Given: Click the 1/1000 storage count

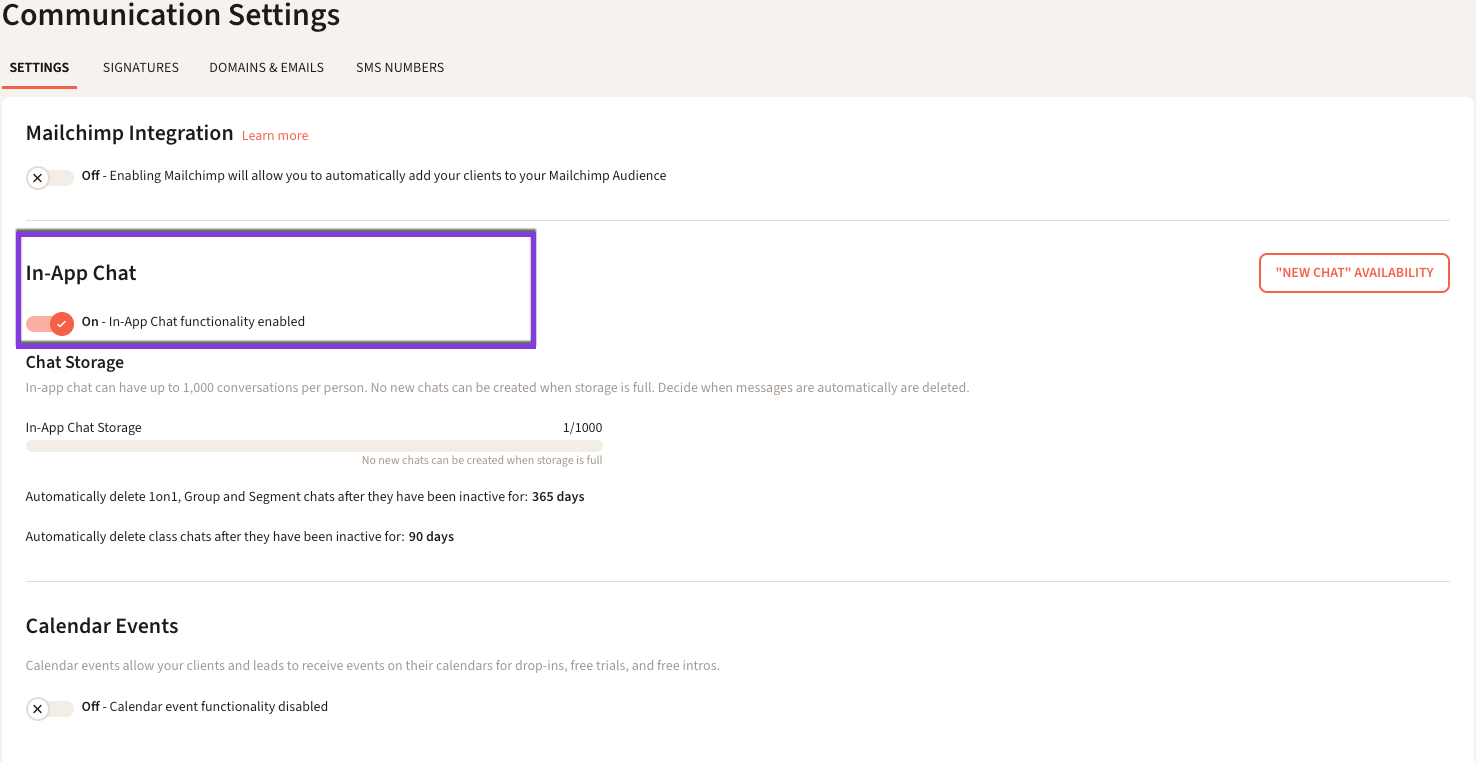Looking at the screenshot, I should point(582,428).
